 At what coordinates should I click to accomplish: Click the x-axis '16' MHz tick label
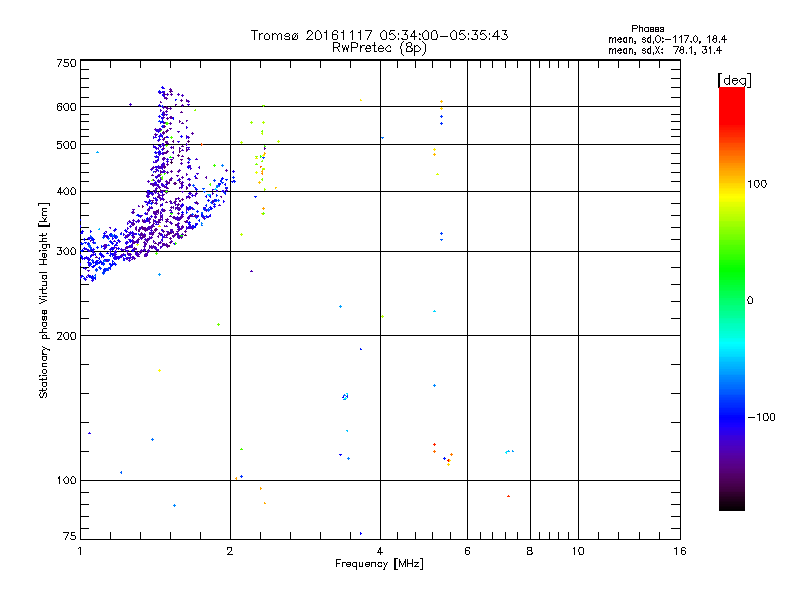click(x=680, y=551)
